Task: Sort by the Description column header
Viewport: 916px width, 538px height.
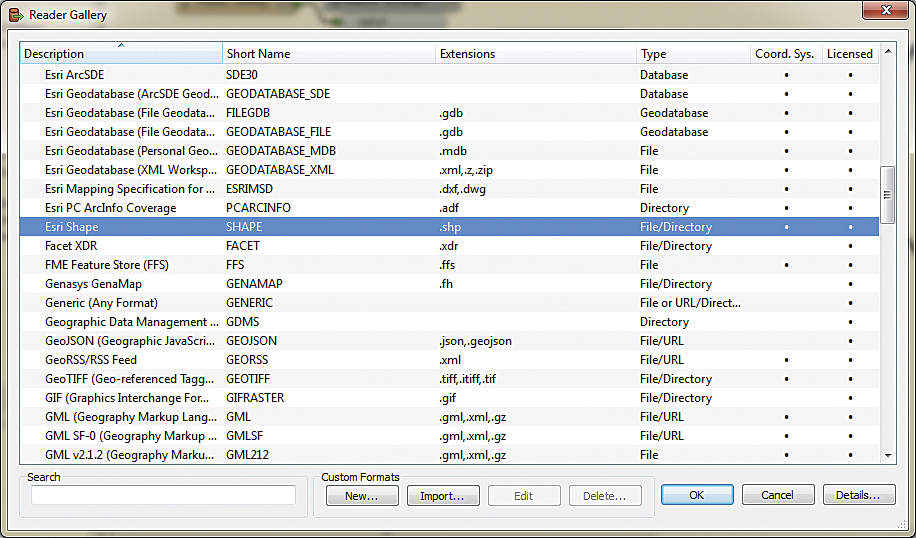Action: pyautogui.click(x=121, y=53)
